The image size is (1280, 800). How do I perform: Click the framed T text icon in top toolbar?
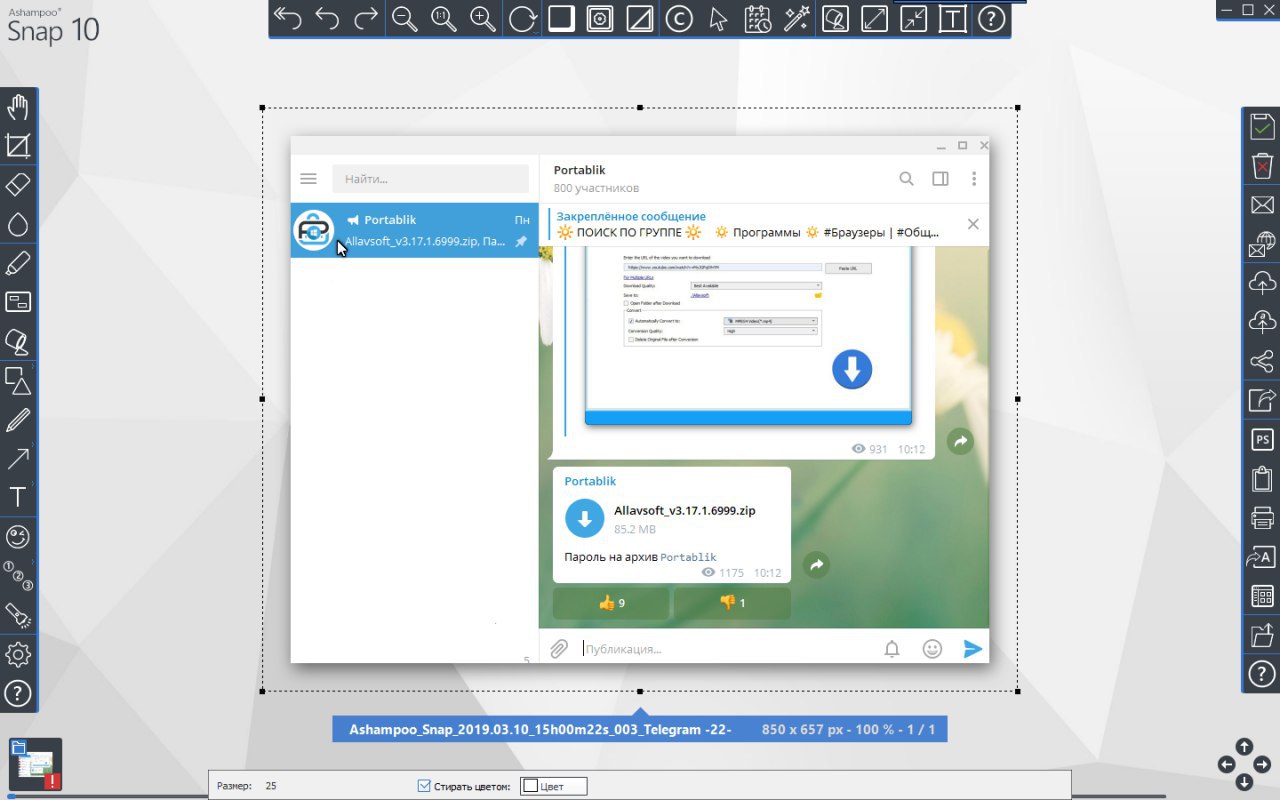[952, 19]
